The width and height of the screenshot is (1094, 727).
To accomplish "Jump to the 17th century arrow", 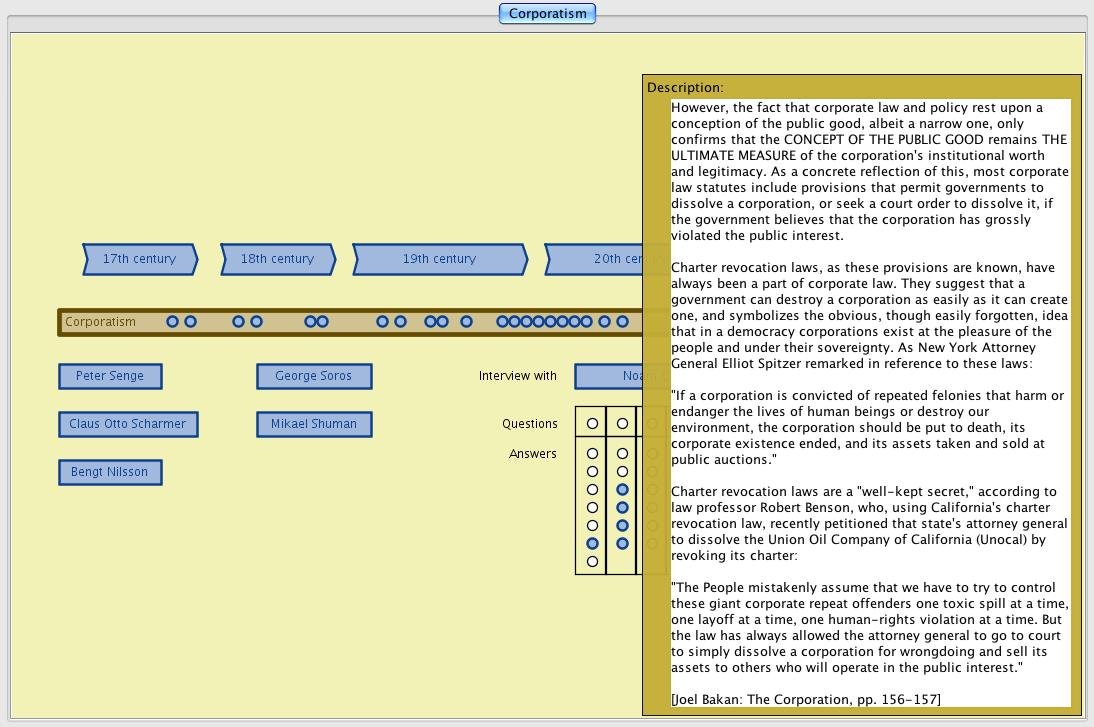I will tap(139, 259).
